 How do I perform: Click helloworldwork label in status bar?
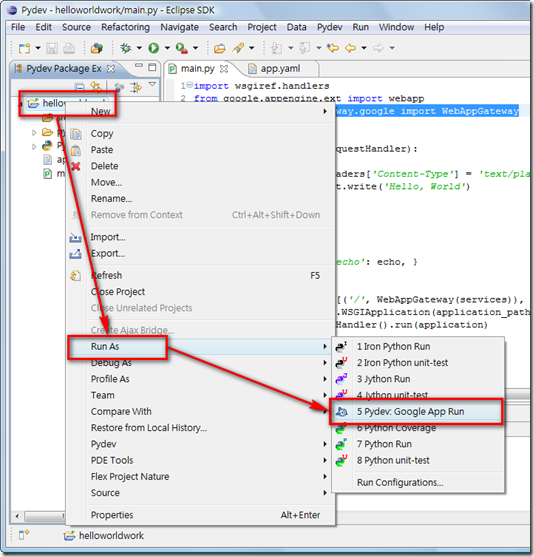pyautogui.click(x=111, y=536)
